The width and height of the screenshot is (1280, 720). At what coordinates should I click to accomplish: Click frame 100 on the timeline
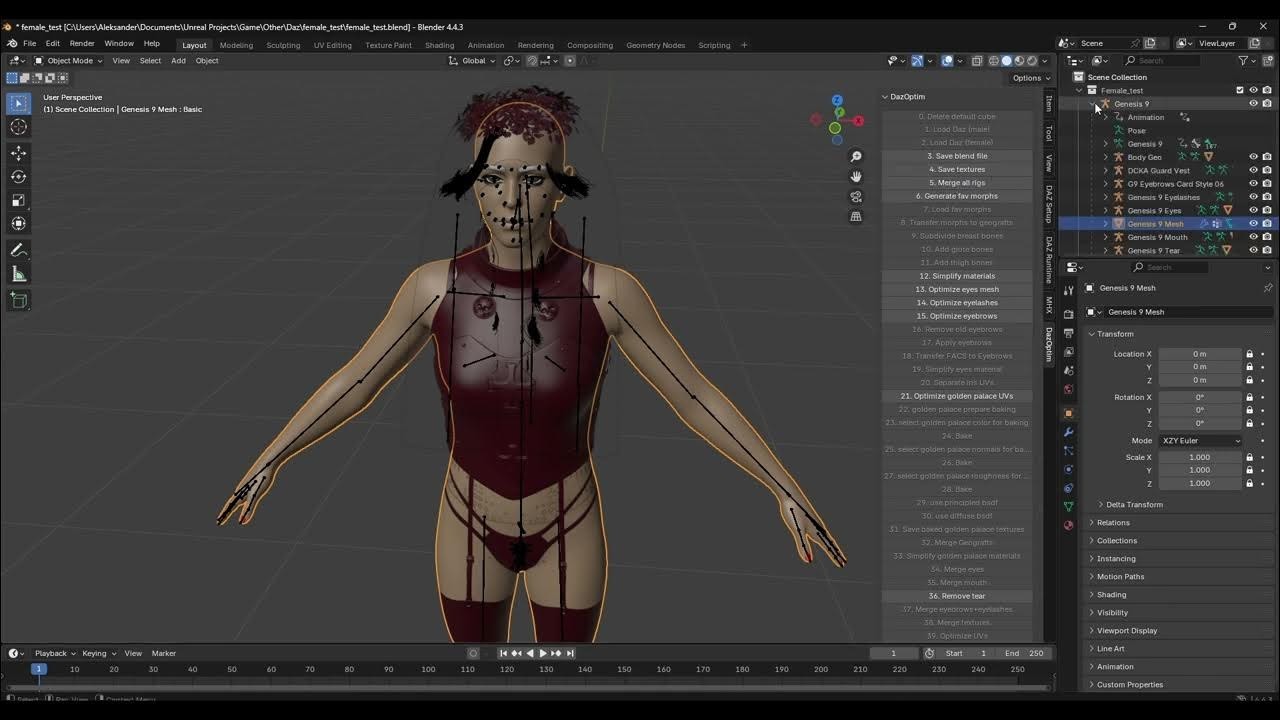pos(428,669)
